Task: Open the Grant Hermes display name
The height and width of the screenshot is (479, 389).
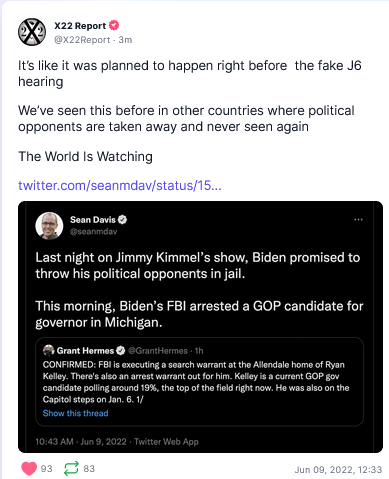Action: 85,351
